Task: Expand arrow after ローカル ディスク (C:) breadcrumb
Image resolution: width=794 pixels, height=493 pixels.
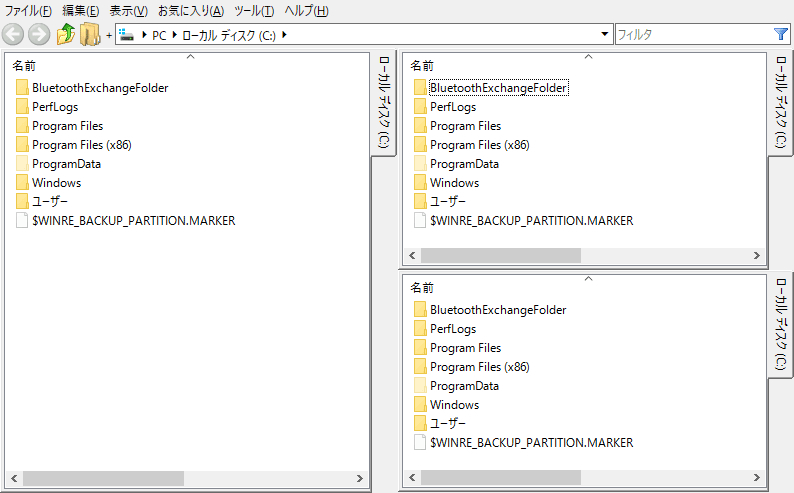Action: pos(284,35)
